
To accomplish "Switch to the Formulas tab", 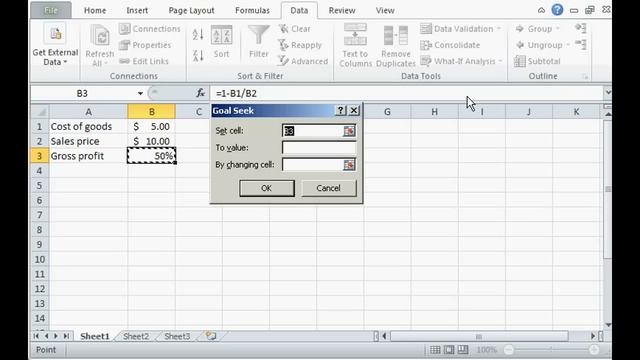I will (x=252, y=11).
